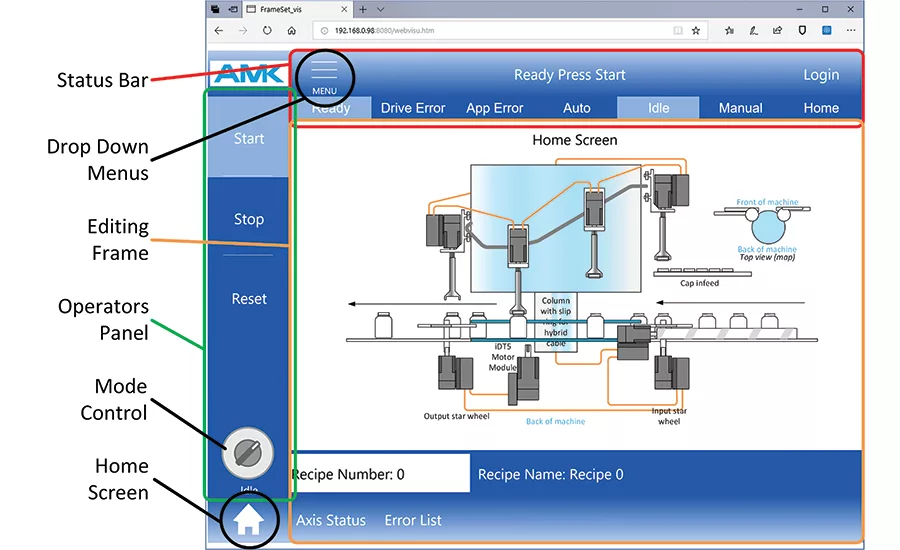Open browser settings and more menu
Image resolution: width=900 pixels, height=550 pixels.
[851, 30]
